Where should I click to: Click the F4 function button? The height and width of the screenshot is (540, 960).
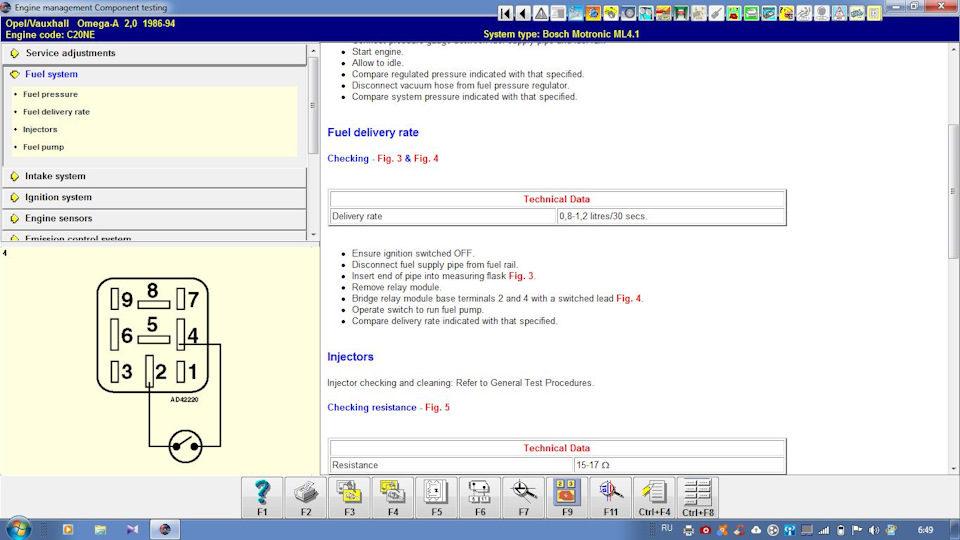(392, 497)
